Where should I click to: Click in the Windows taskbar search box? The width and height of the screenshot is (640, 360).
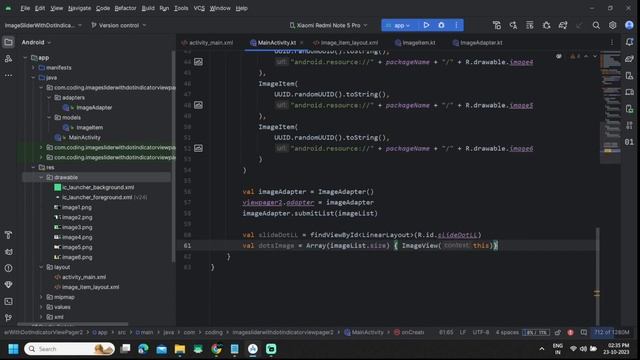(69, 349)
